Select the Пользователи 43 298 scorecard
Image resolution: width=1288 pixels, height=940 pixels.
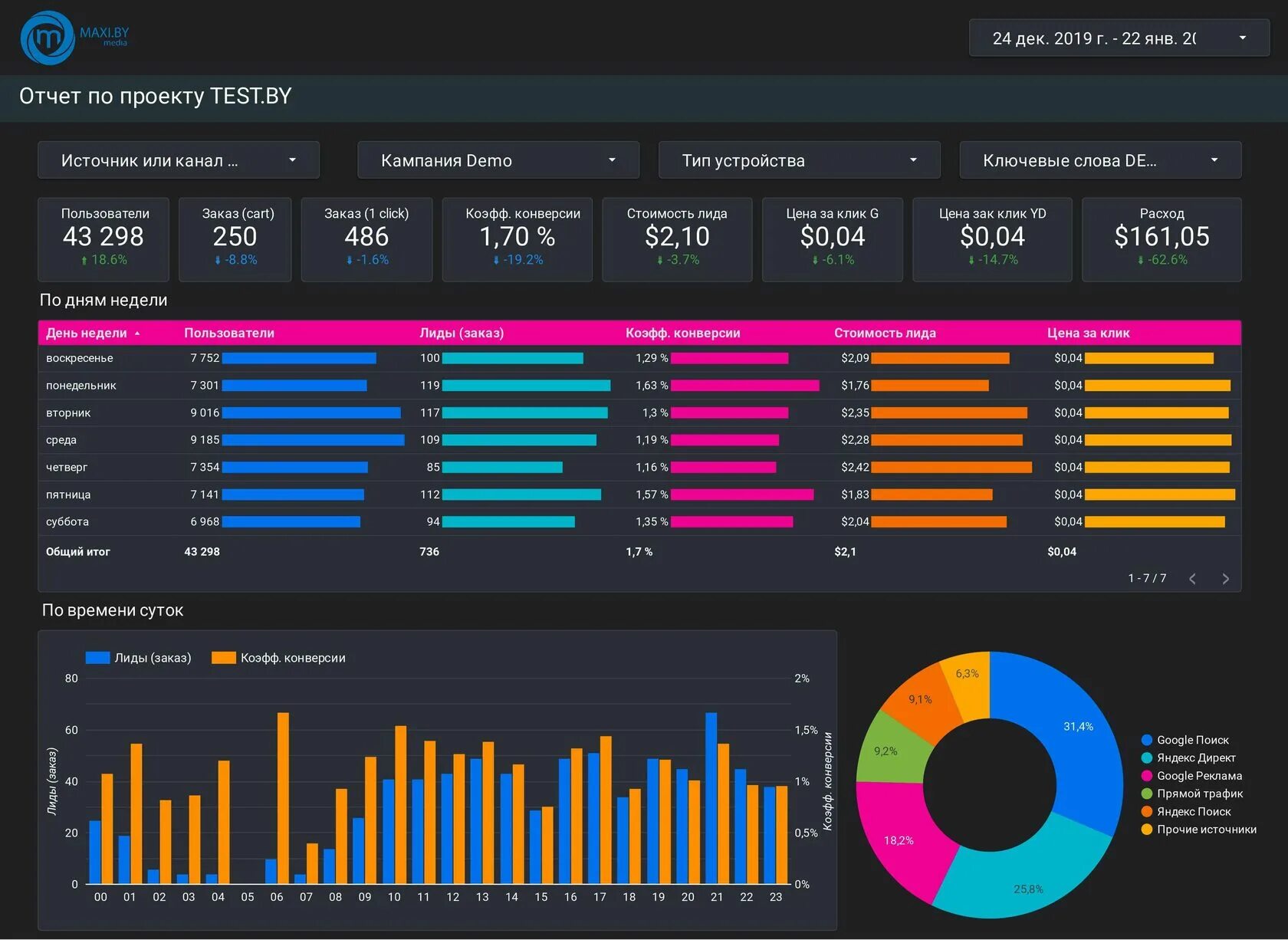[x=103, y=239]
